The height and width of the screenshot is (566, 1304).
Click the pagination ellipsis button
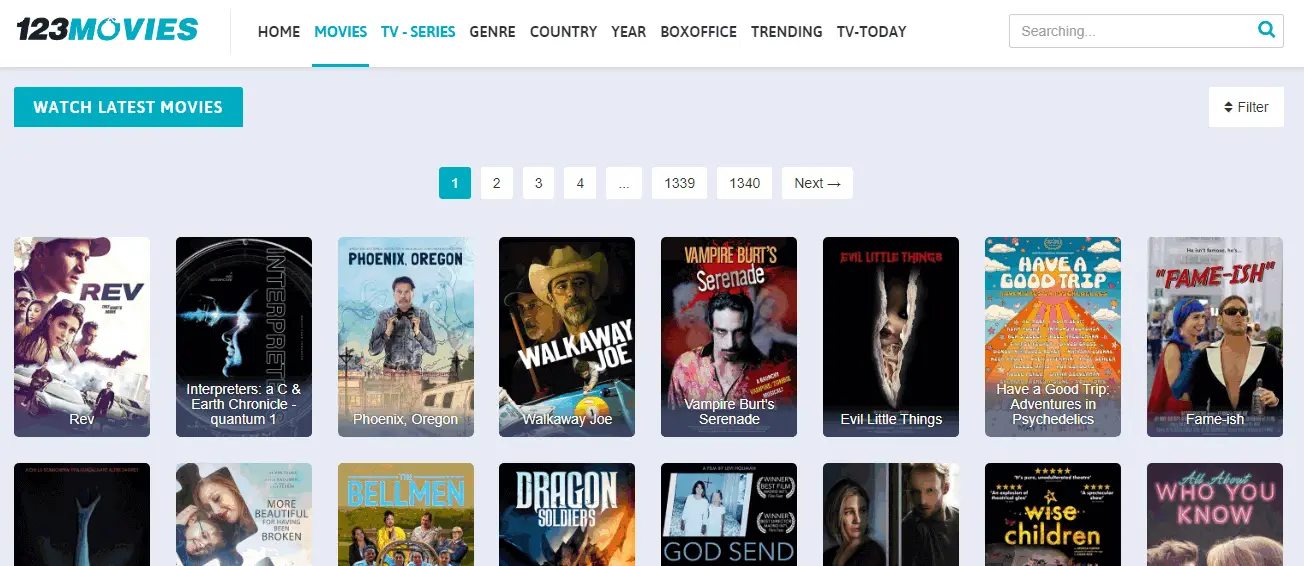pyautogui.click(x=624, y=183)
